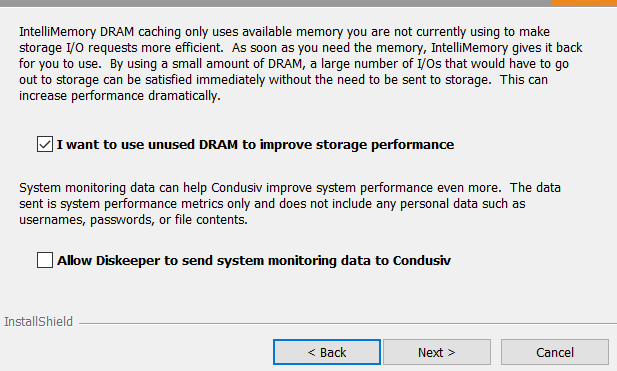
Task: Click the checkmark inside the DRAM checkbox
Action: tap(45, 144)
